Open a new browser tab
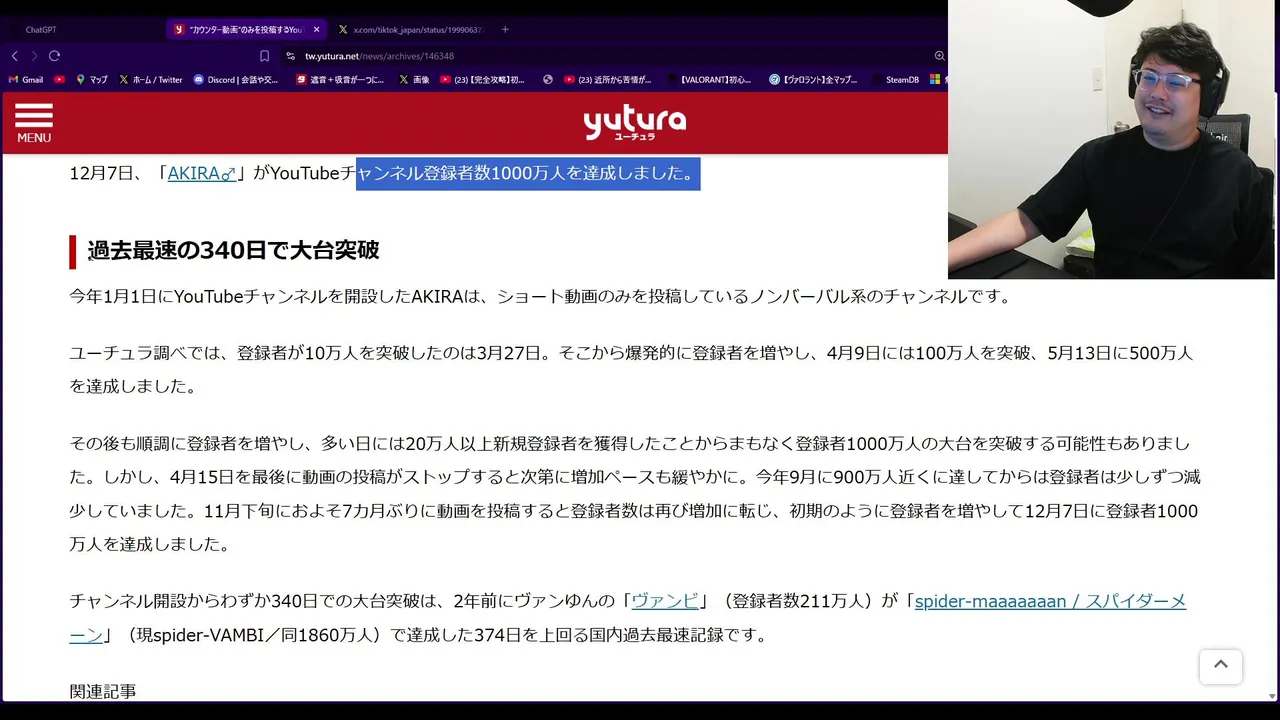Viewport: 1280px width, 720px height. [505, 30]
